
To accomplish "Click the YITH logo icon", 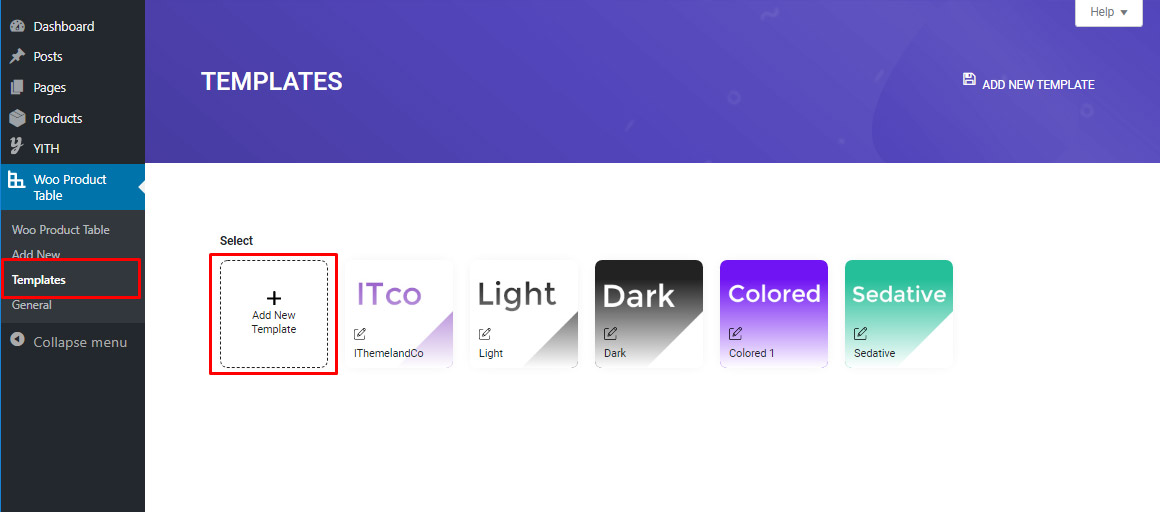I will pos(17,148).
